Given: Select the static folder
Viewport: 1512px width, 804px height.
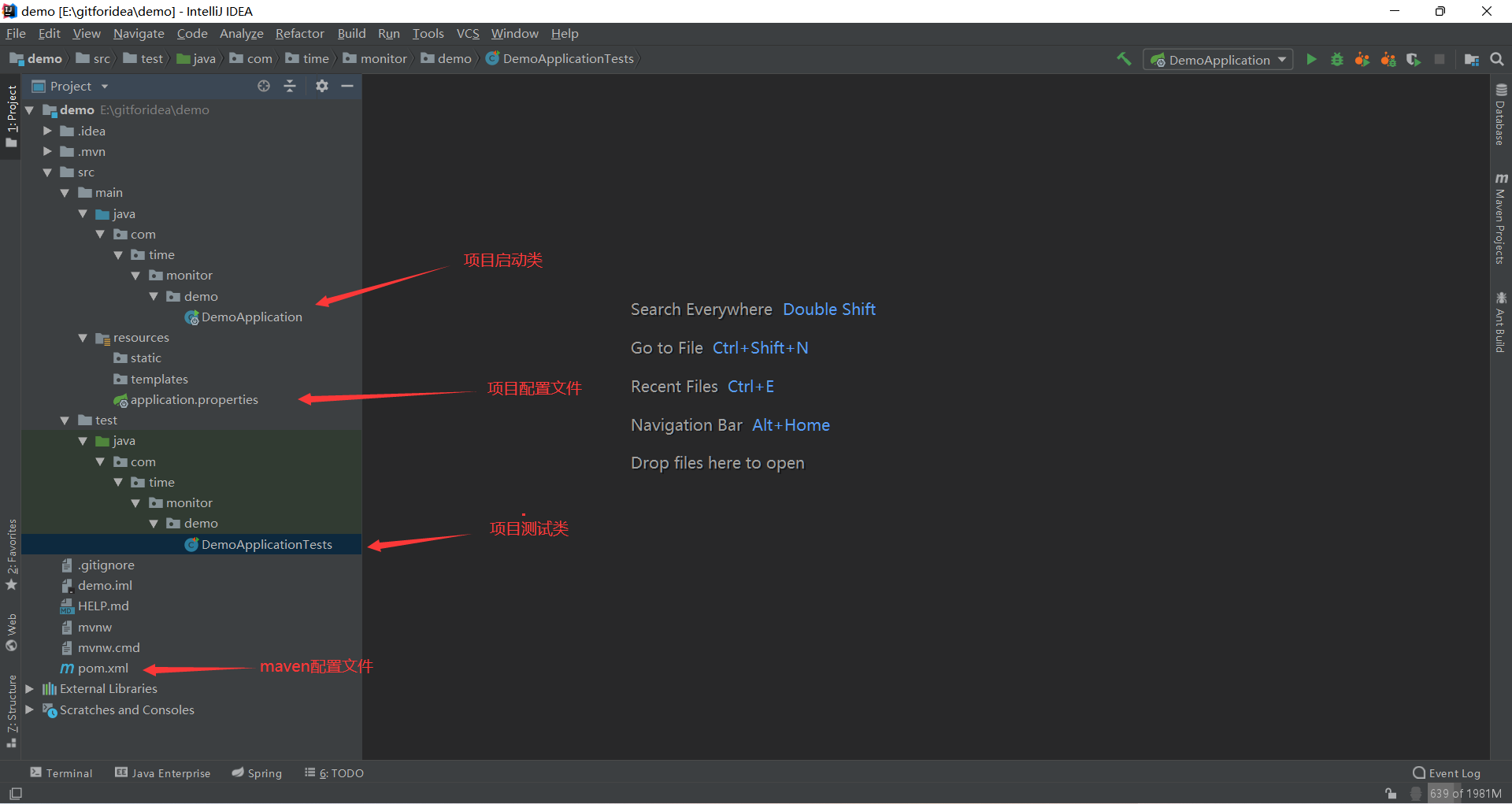Looking at the screenshot, I should (138, 358).
